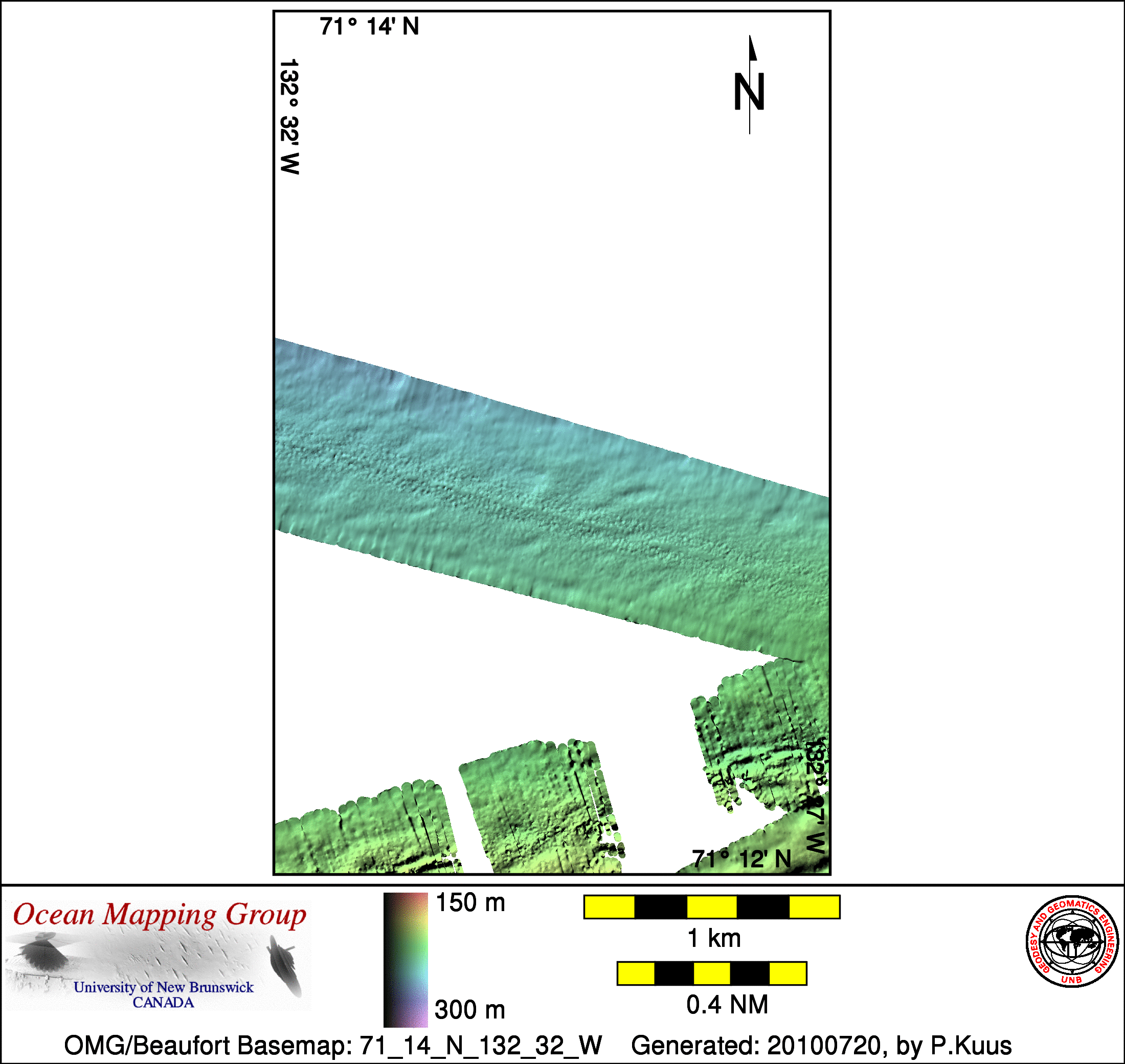Click the 71° 12' N latitude label
Viewport: 1125px width, 1064px height.
(741, 859)
